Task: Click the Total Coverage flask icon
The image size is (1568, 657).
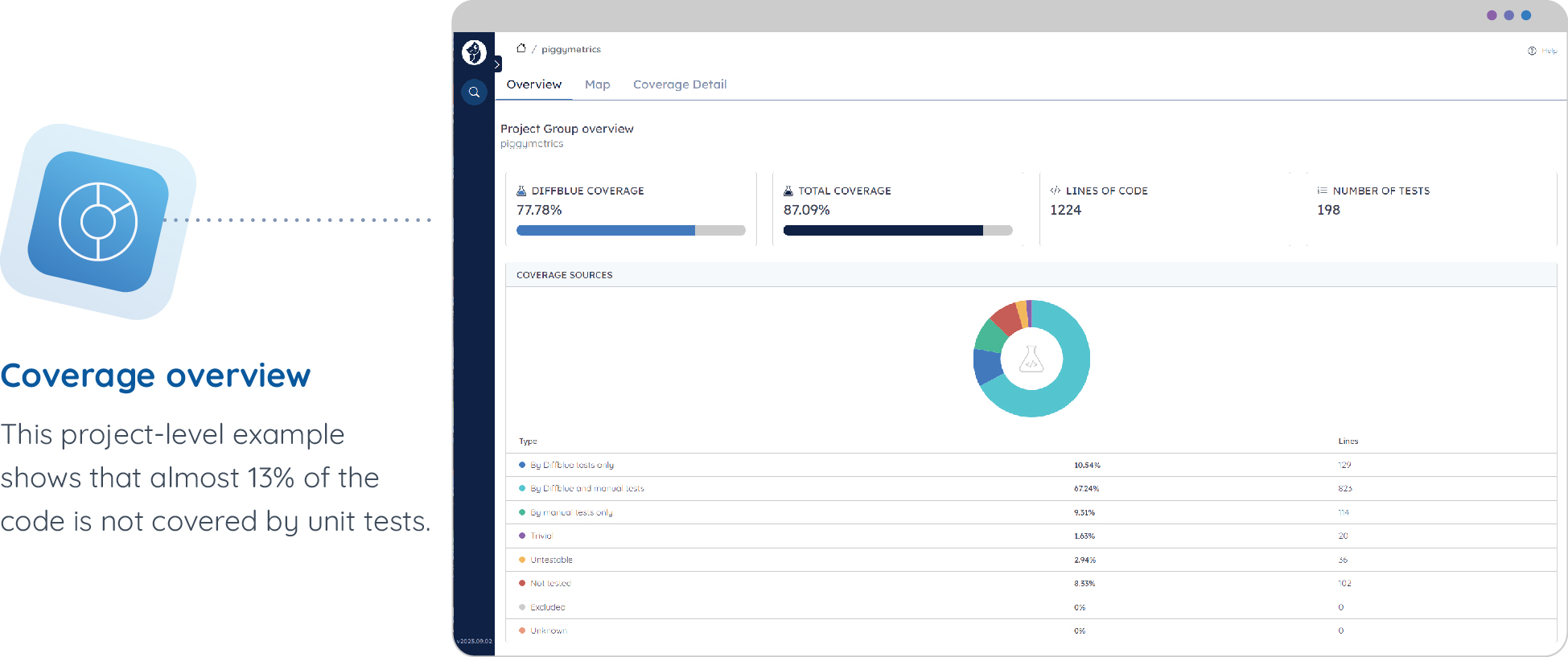Action: [x=788, y=191]
